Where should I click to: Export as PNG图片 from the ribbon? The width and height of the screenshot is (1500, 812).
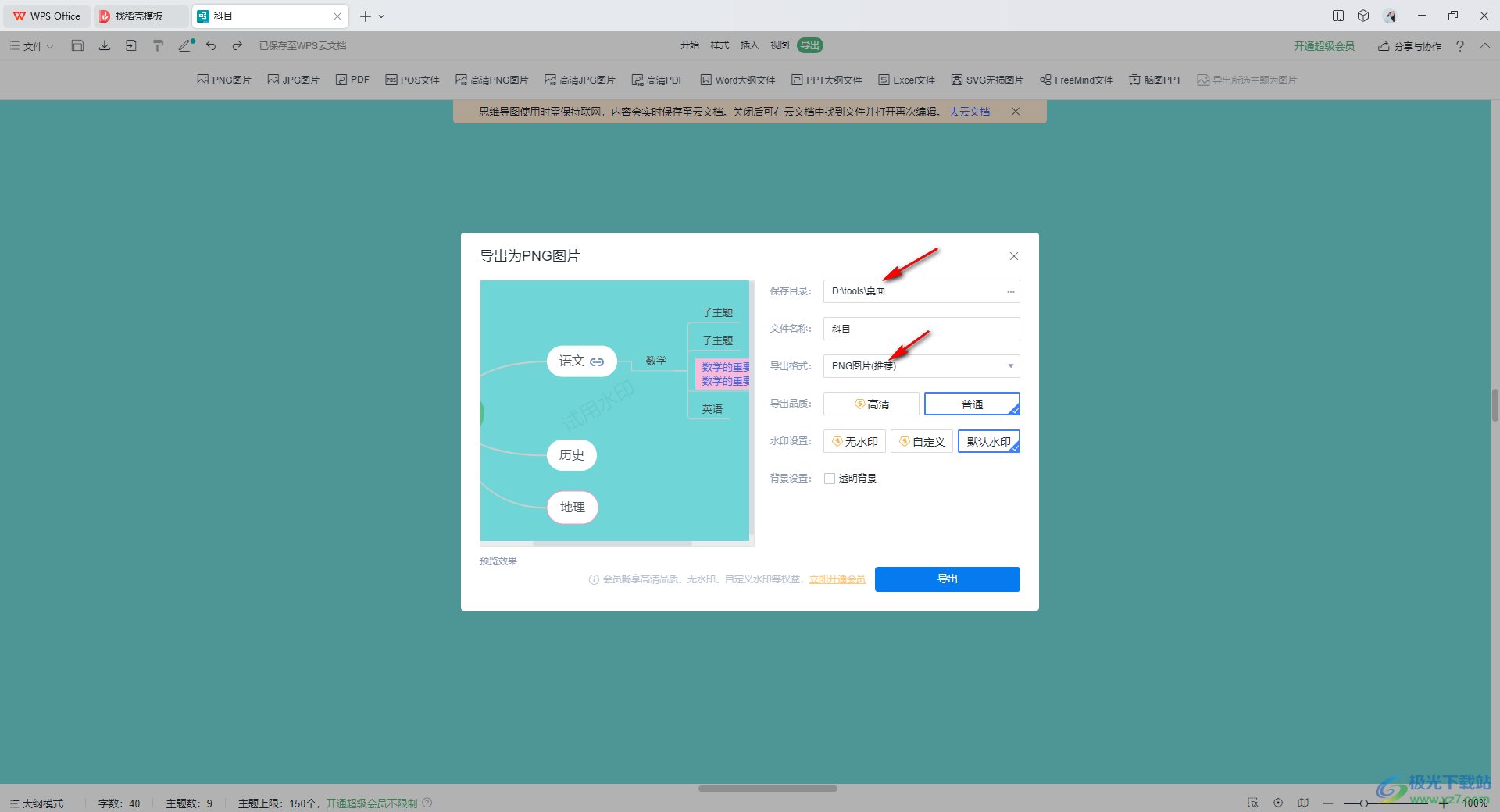pyautogui.click(x=224, y=80)
